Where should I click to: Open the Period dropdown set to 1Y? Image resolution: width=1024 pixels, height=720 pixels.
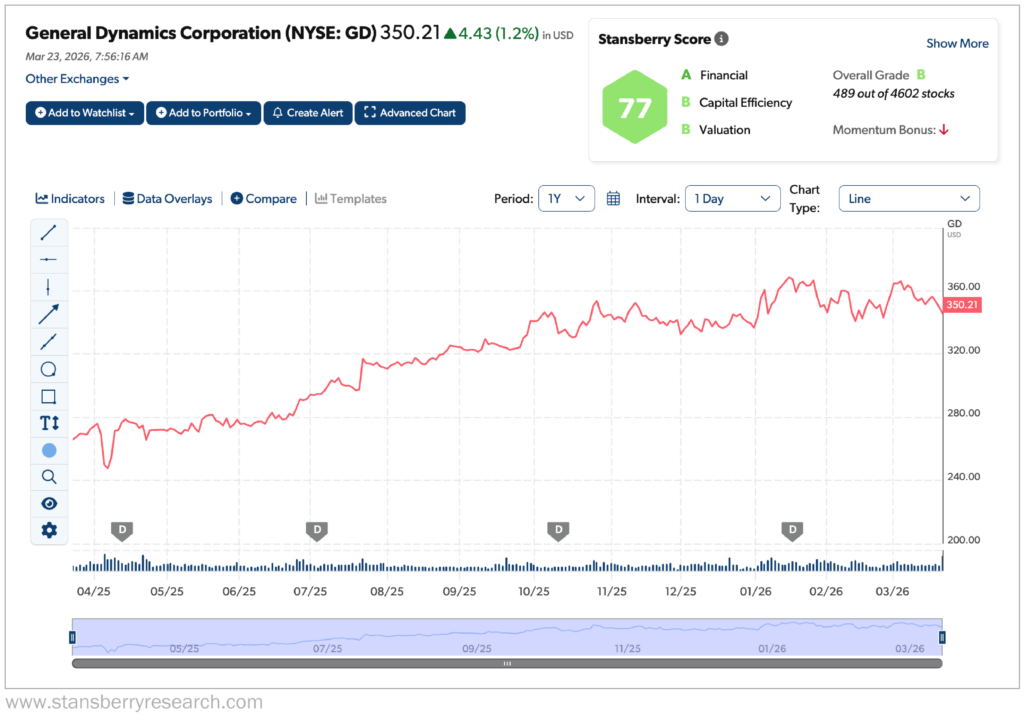coord(566,198)
